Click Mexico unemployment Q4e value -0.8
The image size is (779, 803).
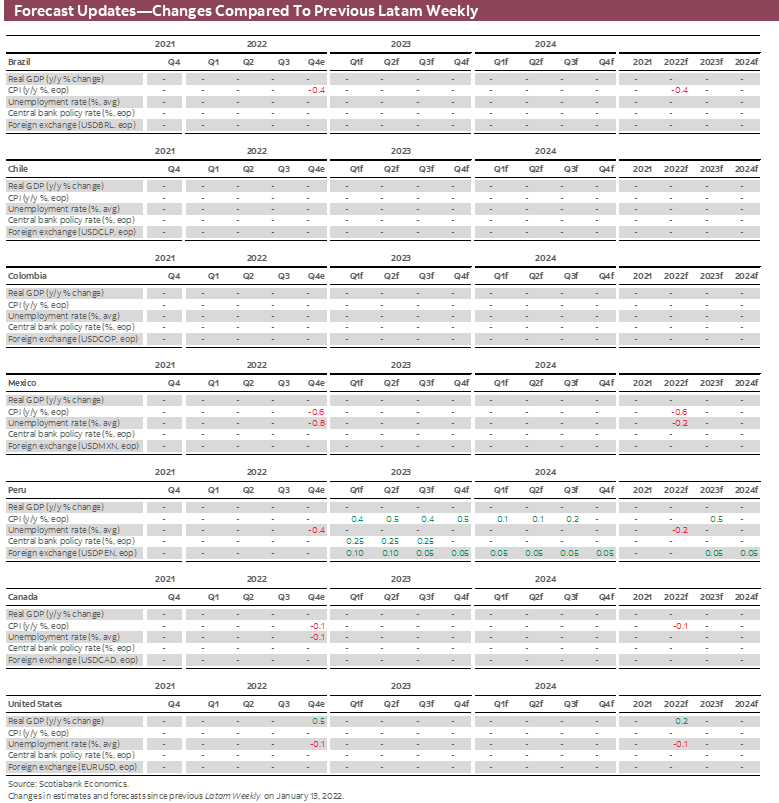[x=317, y=424]
